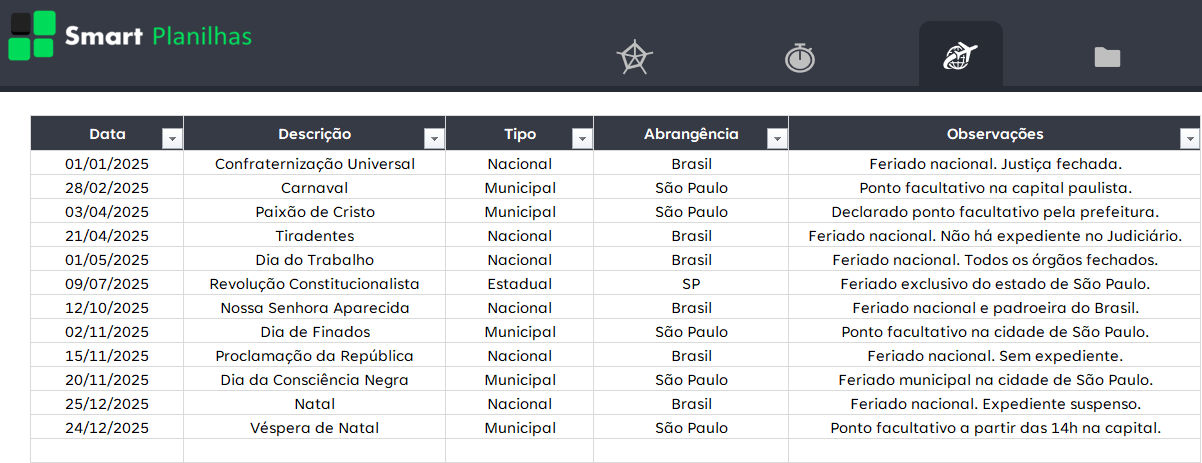
Task: Open the radar chart dashboard icon
Action: click(x=634, y=57)
